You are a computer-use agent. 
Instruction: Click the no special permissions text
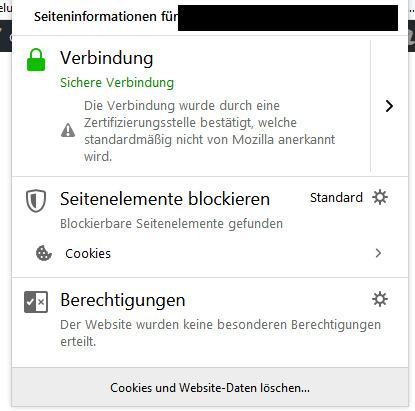tap(220, 333)
